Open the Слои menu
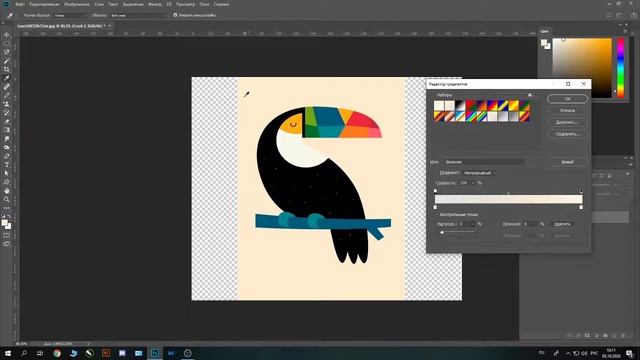The image size is (640, 360). click(99, 4)
